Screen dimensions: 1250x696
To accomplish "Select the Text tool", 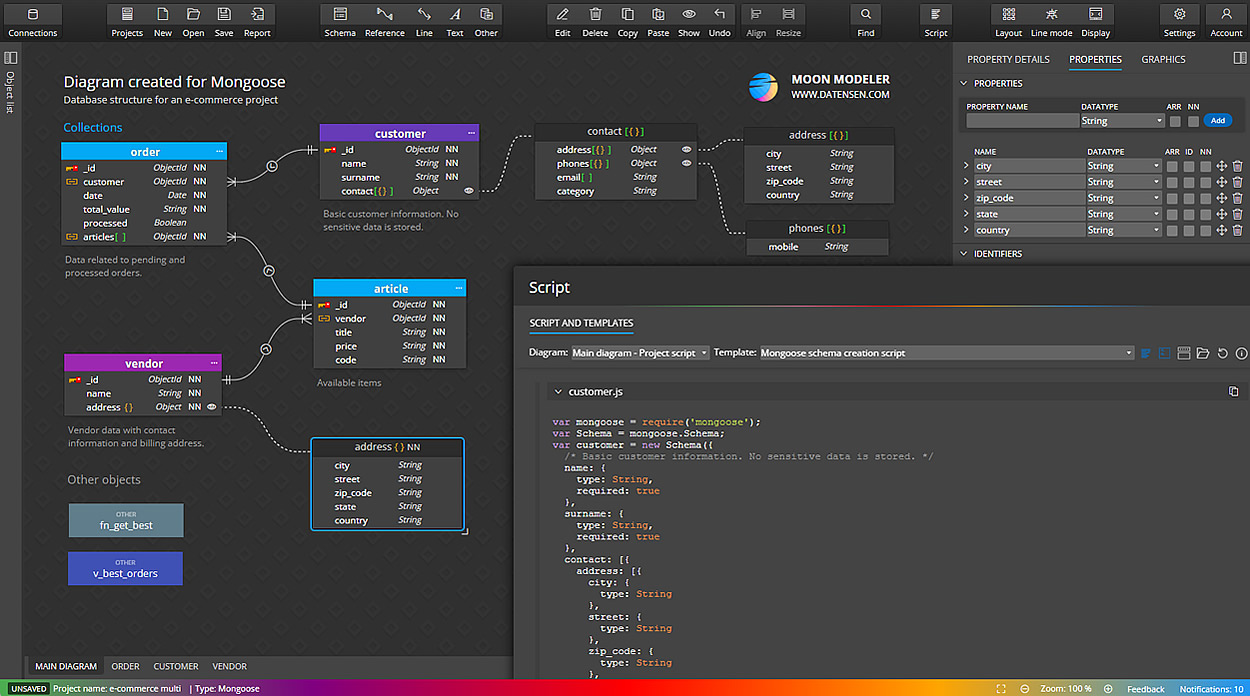I will [x=455, y=21].
